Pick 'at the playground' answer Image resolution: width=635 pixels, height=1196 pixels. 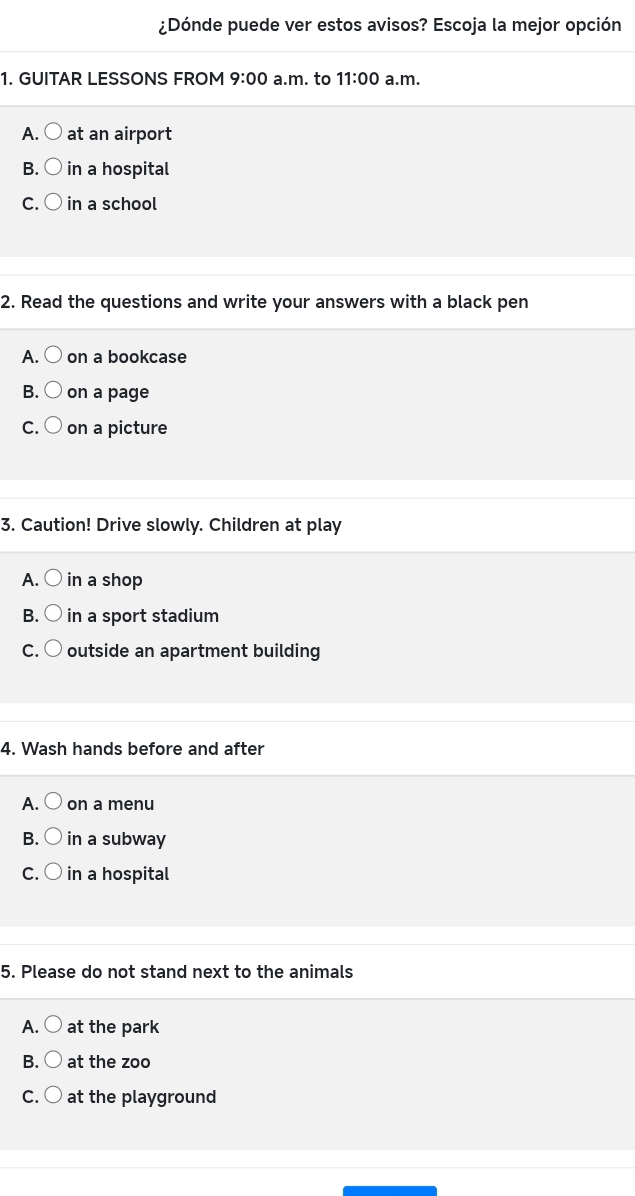coord(55,1096)
